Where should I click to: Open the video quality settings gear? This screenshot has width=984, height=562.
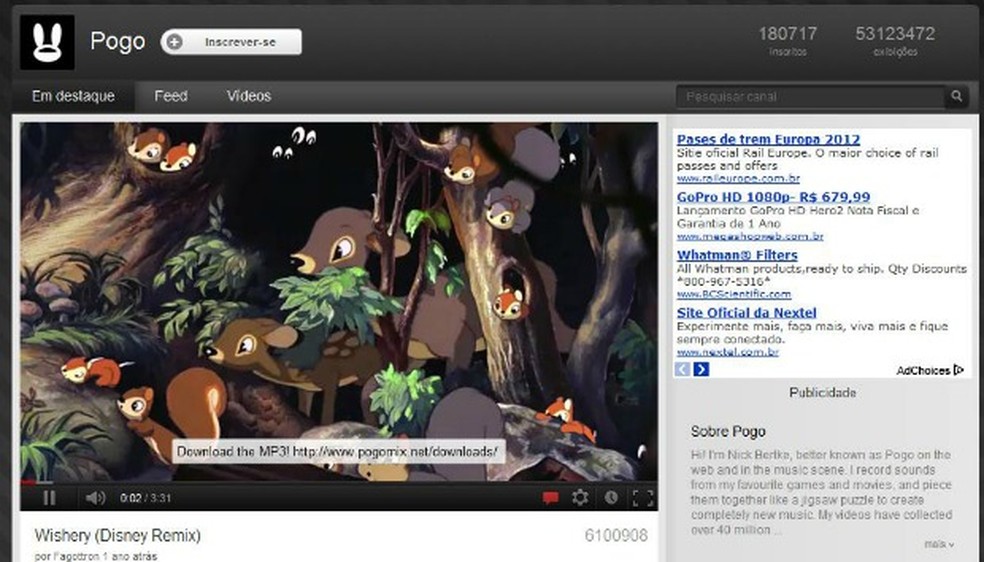pyautogui.click(x=580, y=497)
